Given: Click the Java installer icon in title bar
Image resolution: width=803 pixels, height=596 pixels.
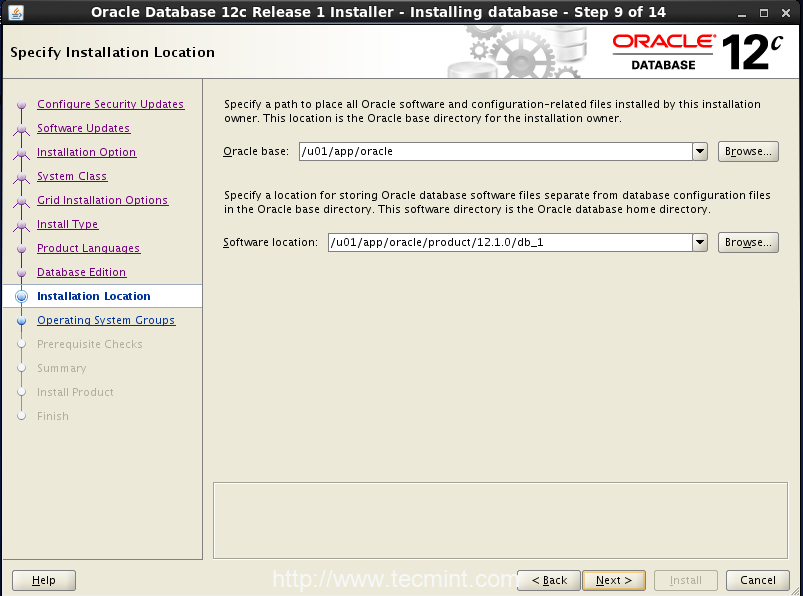Looking at the screenshot, I should tap(16, 12).
